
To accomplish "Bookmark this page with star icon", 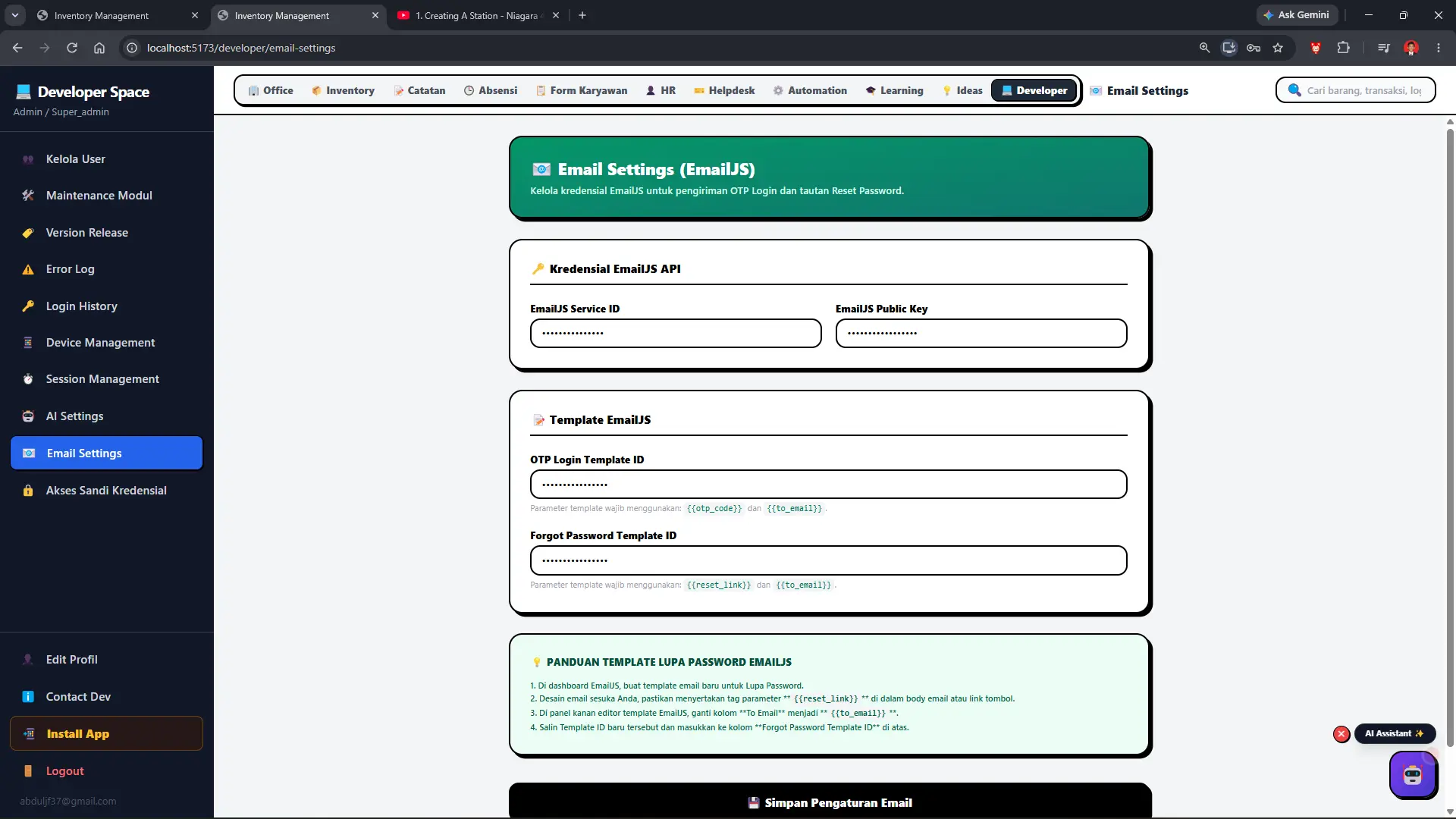I will [x=1278, y=48].
